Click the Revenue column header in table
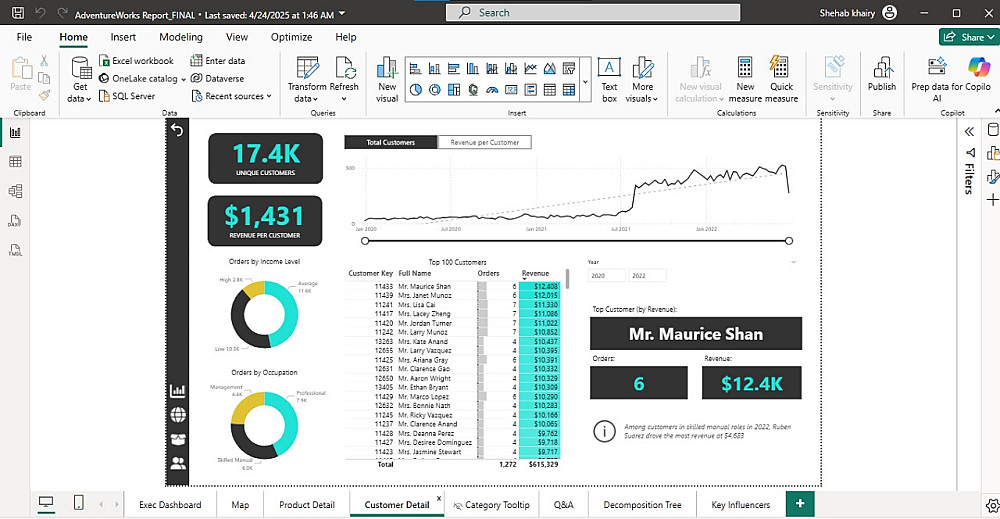The height and width of the screenshot is (519, 1000). [x=535, y=273]
